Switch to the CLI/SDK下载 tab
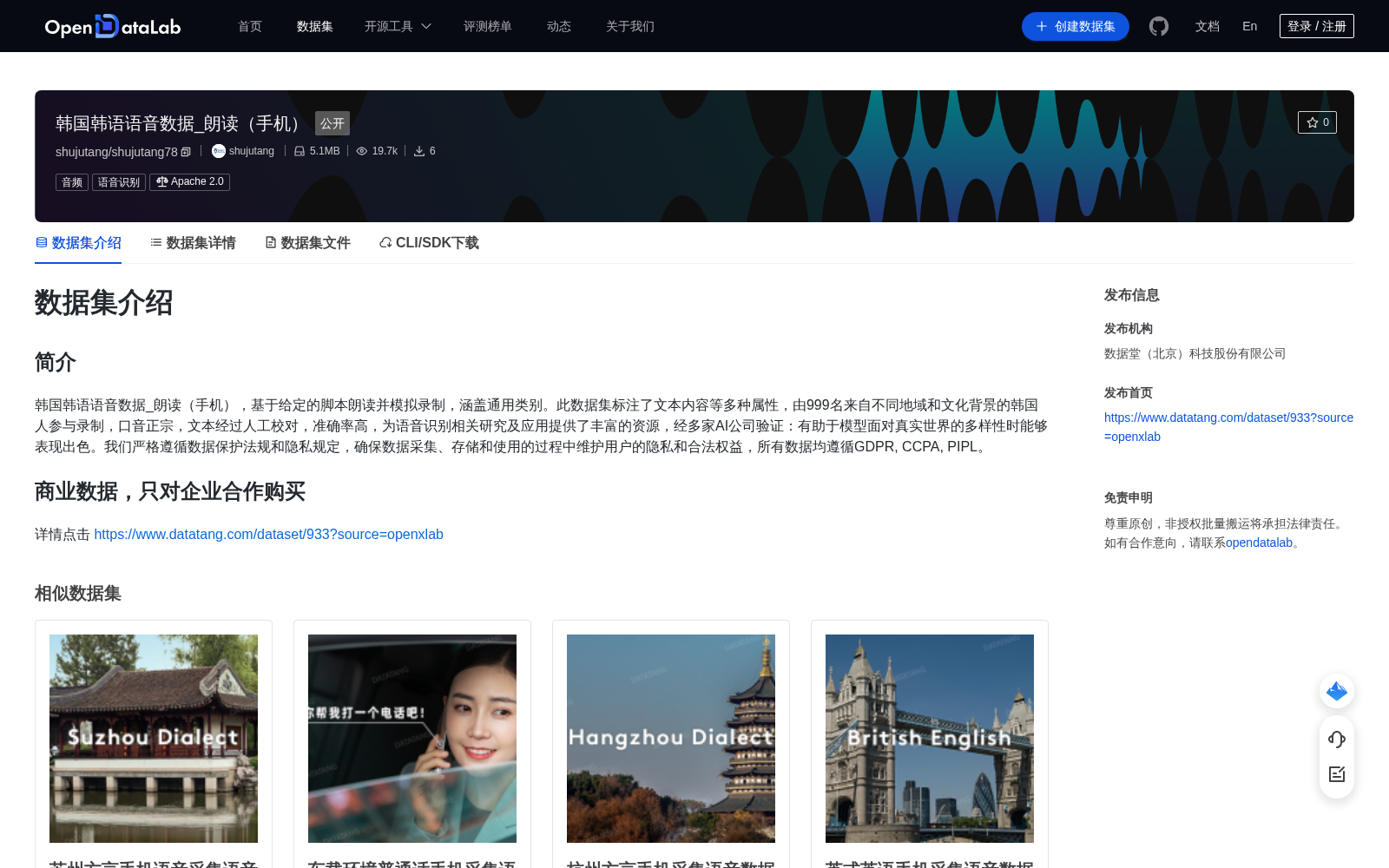This screenshot has width=1389, height=868. tap(429, 243)
